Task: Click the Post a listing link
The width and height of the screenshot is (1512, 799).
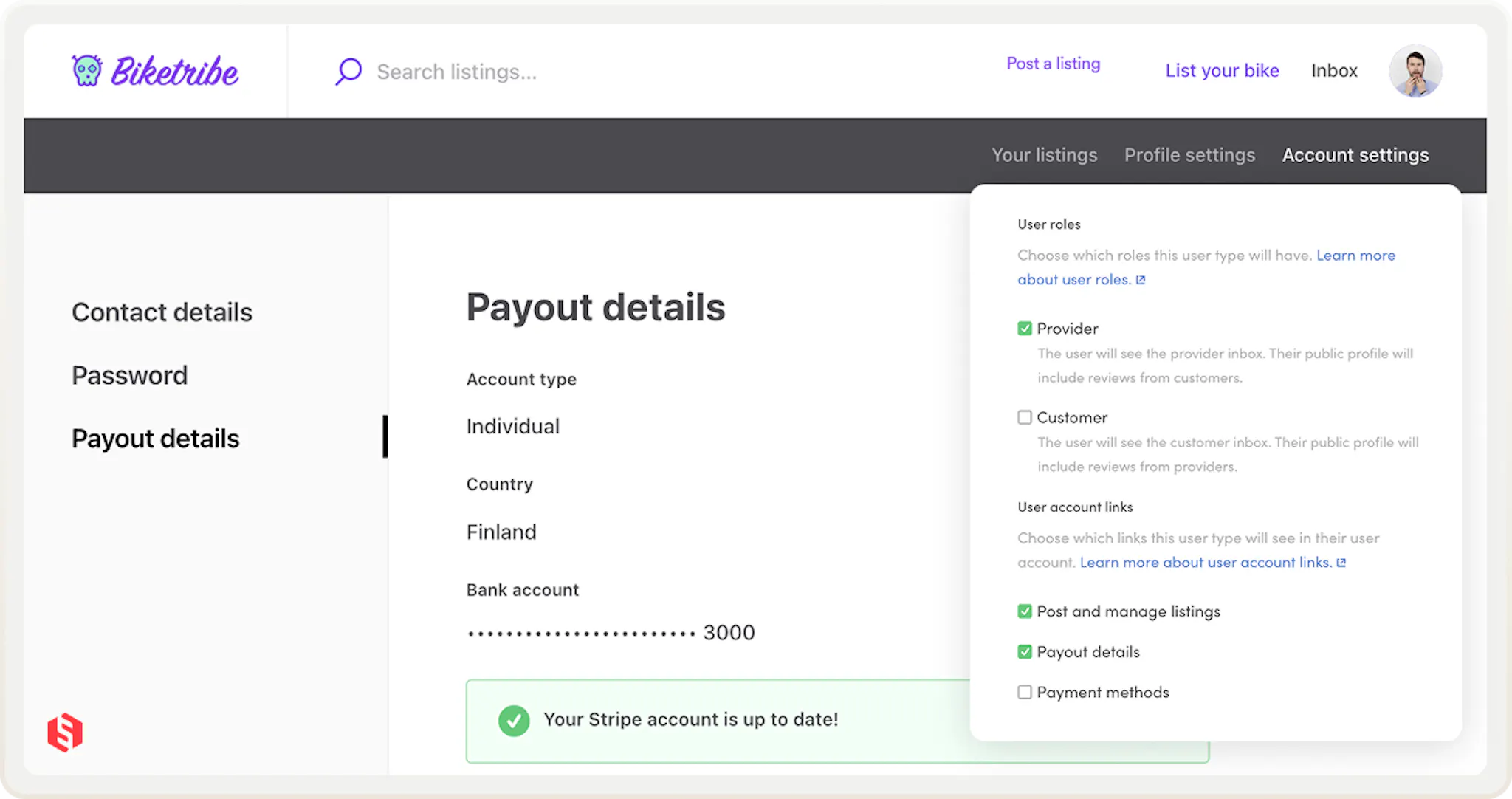Action: tap(1054, 64)
